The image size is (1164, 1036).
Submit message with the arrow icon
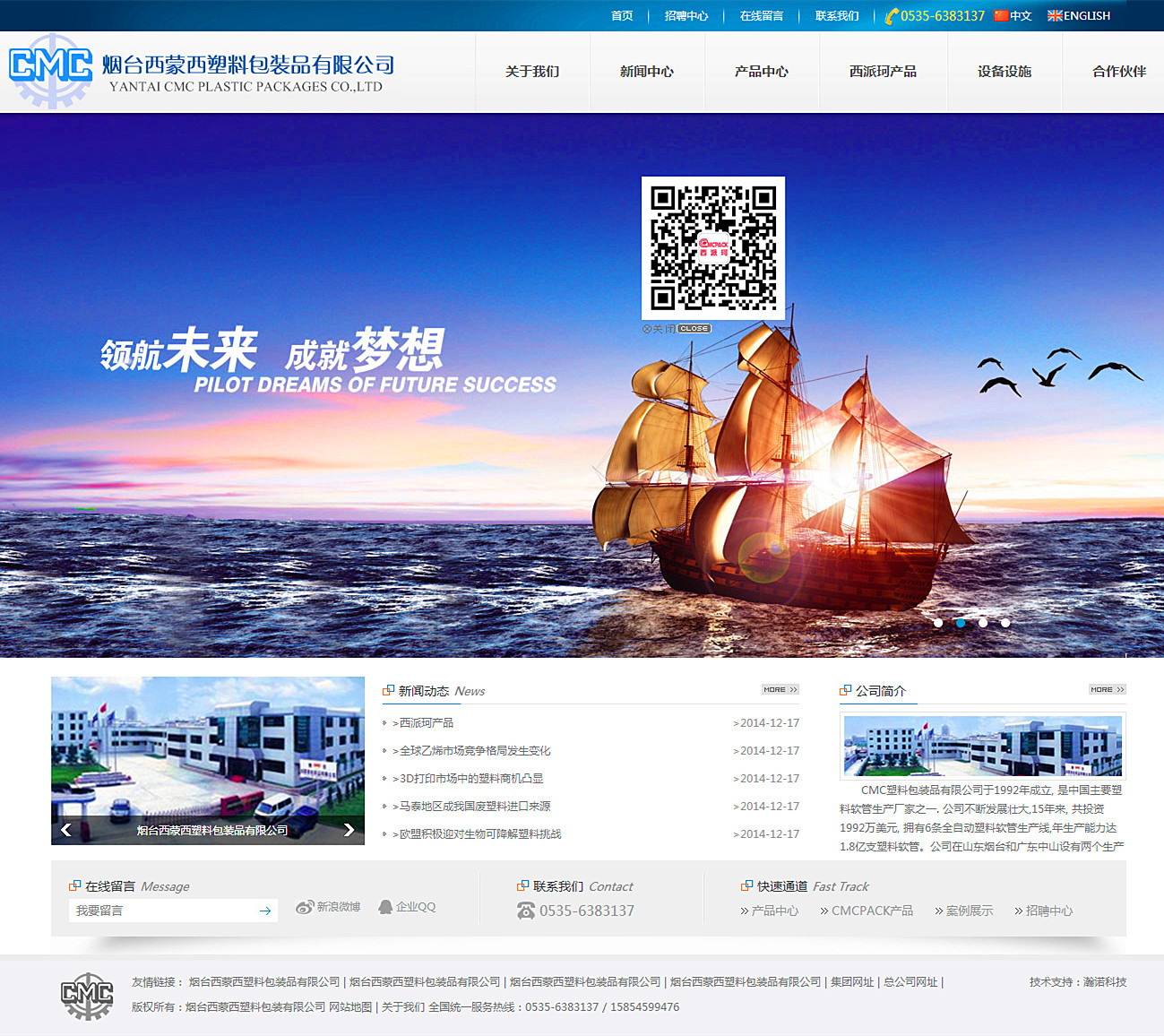pyautogui.click(x=265, y=911)
